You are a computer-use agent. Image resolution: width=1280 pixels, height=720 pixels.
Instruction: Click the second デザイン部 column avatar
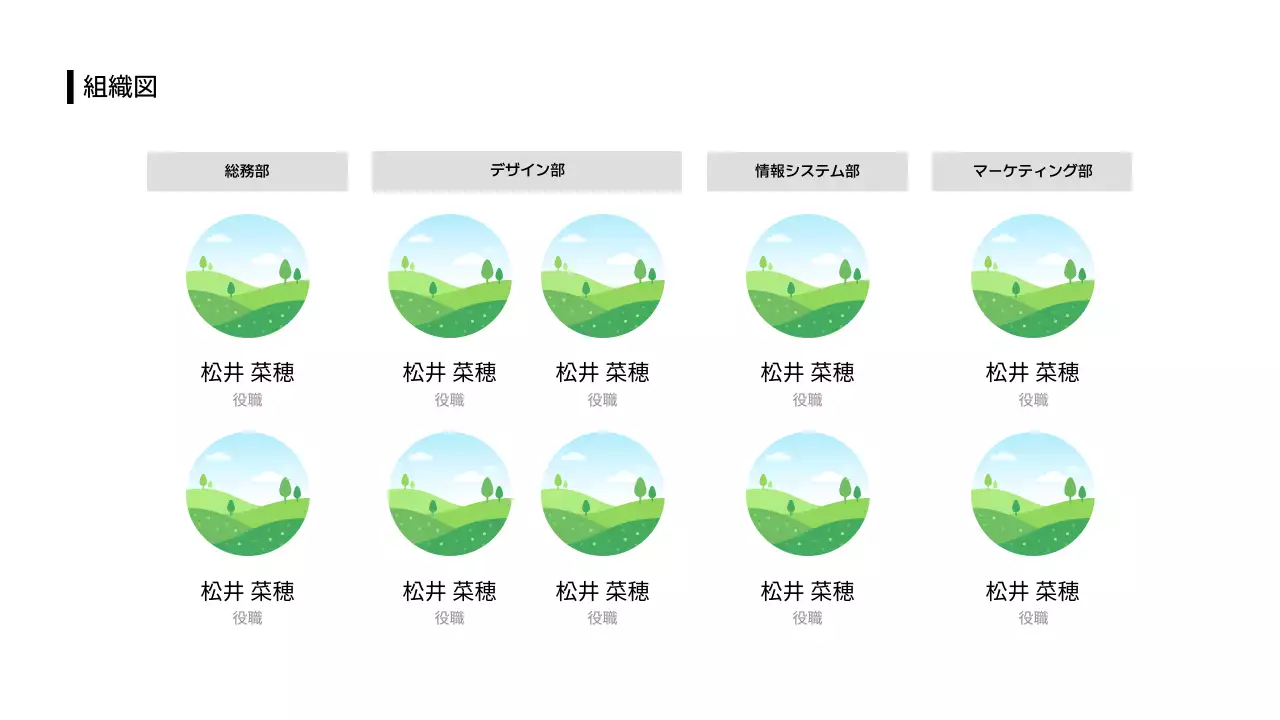602,277
